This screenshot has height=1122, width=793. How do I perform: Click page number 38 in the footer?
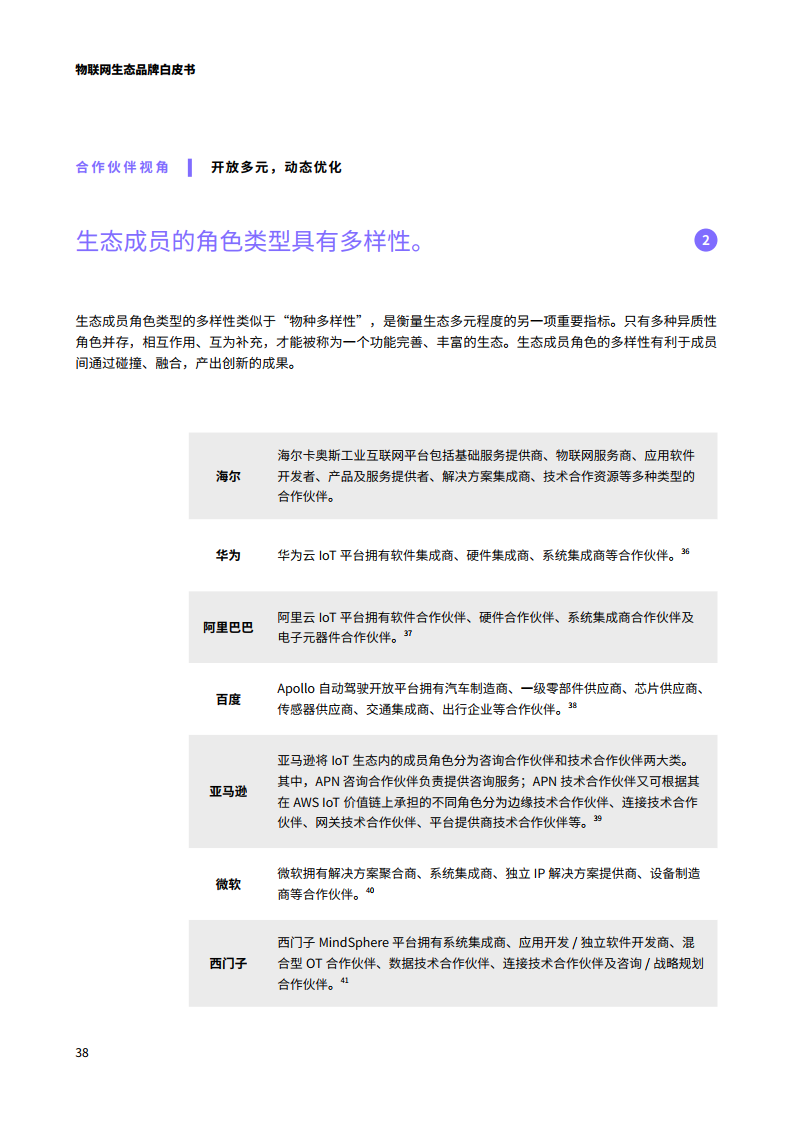[82, 1052]
